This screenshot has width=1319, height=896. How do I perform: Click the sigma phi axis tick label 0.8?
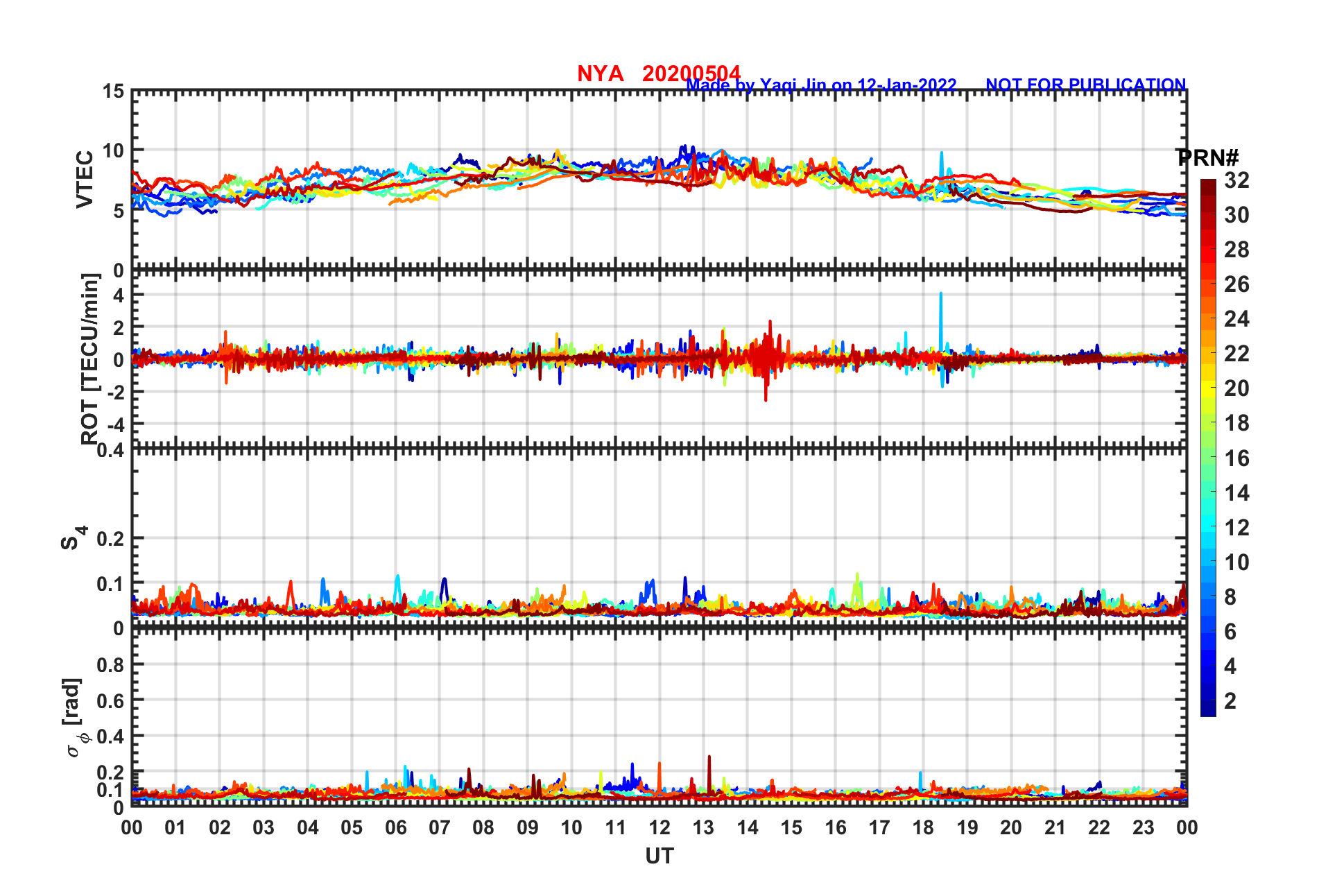(111, 664)
